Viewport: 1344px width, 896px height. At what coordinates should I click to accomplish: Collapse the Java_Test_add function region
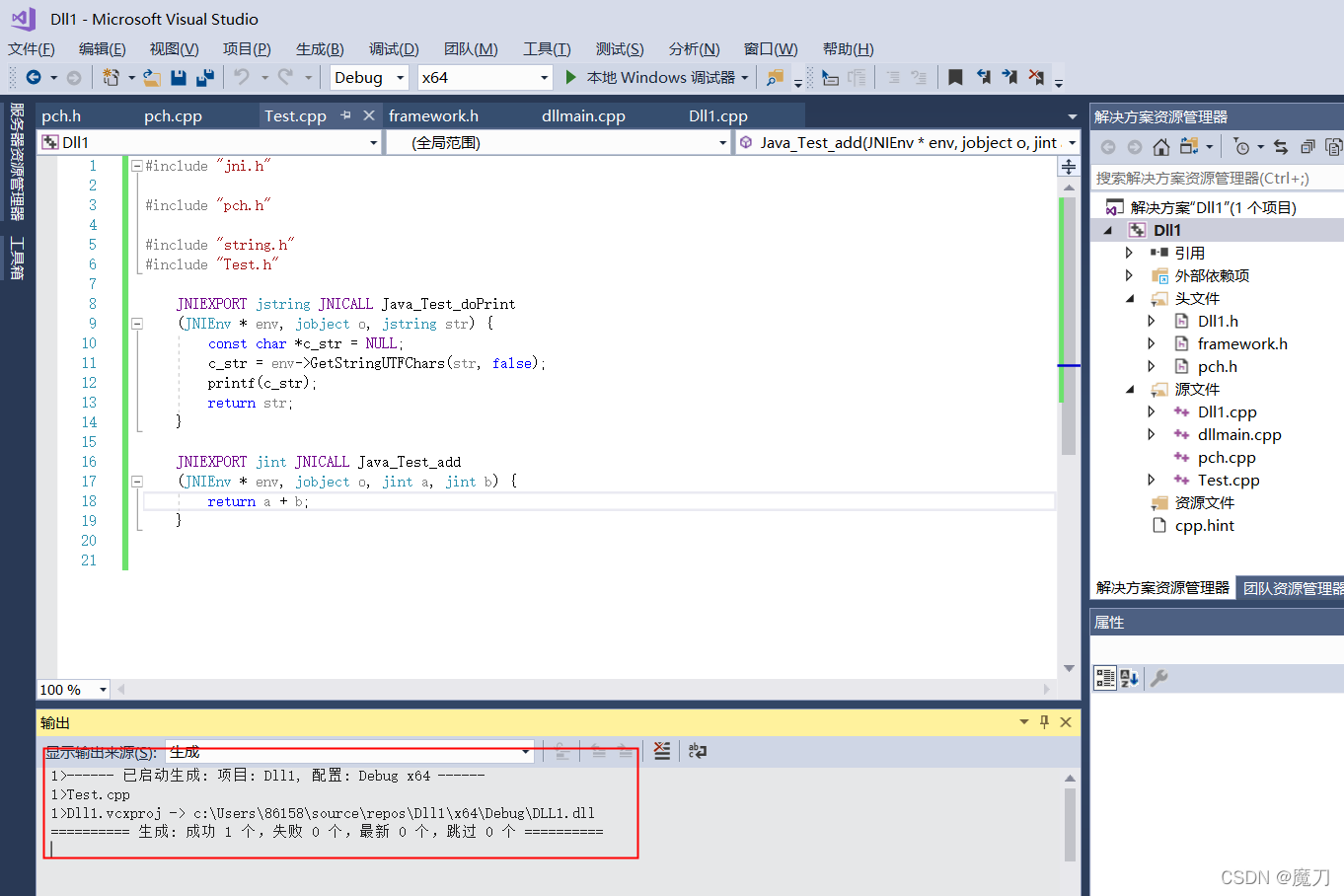tap(137, 482)
